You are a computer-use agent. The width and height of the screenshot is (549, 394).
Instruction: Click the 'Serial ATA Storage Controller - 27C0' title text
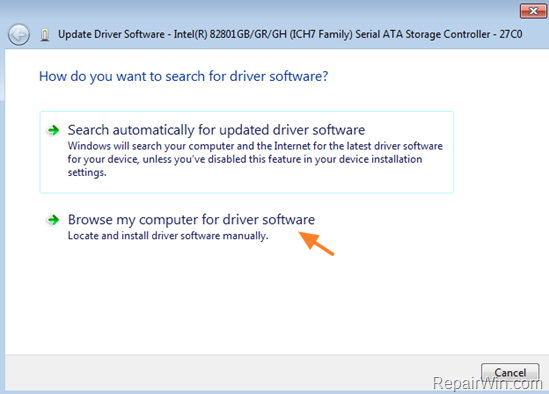tap(439, 34)
